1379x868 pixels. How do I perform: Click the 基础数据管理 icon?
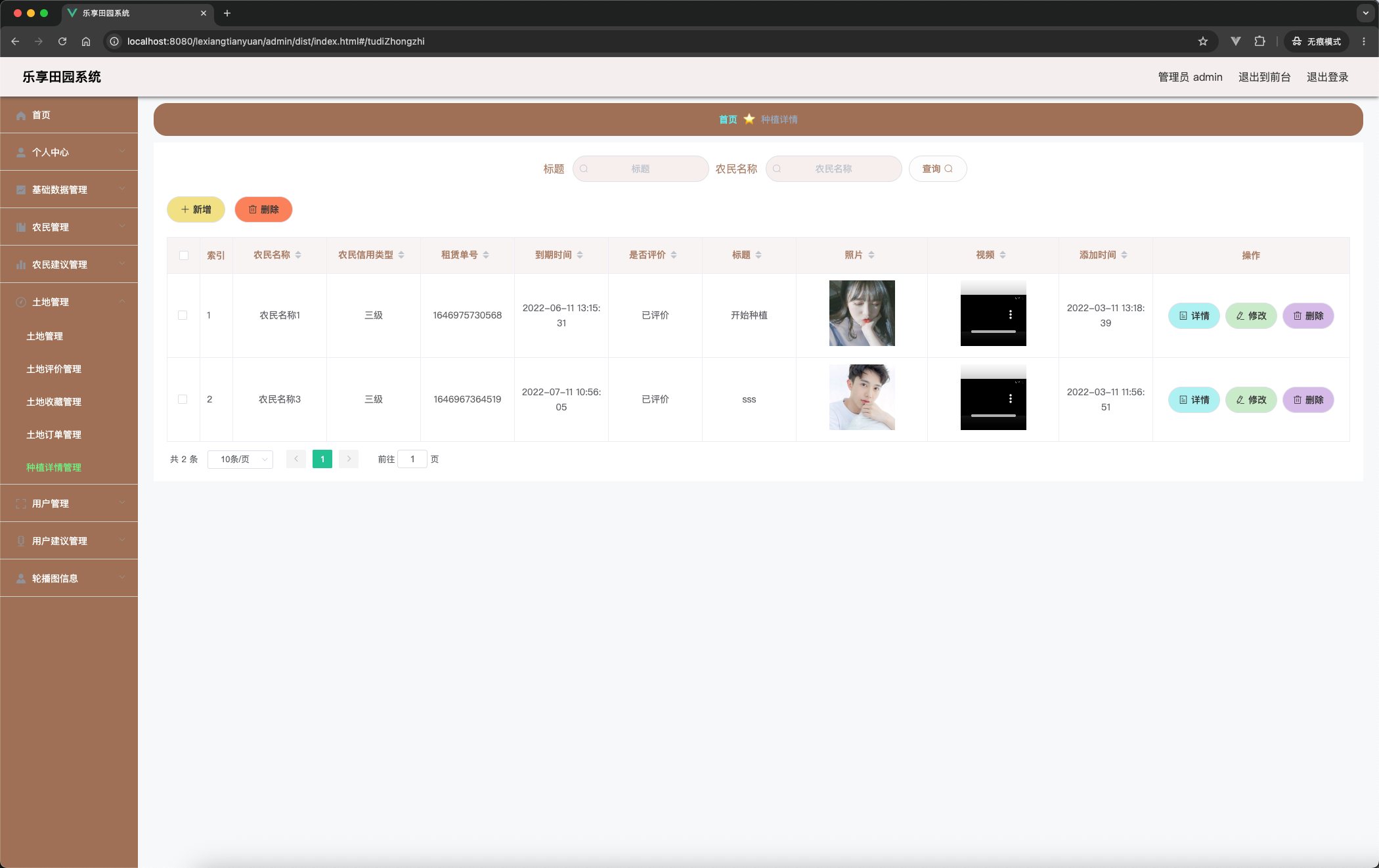point(21,190)
